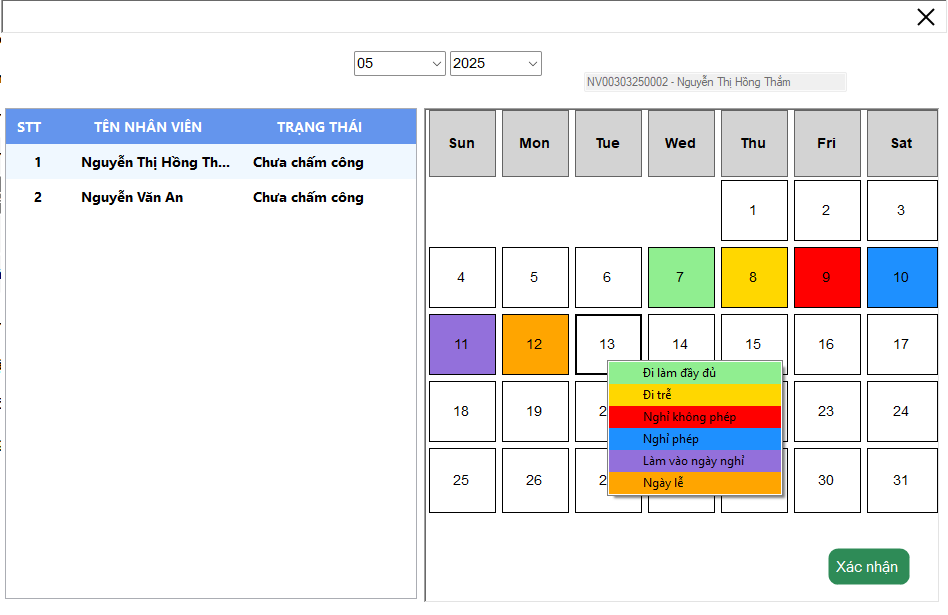Click 'Chưa chấm công' status for Nguyễn Thị Hồng
The image size is (948, 615).
tap(308, 162)
